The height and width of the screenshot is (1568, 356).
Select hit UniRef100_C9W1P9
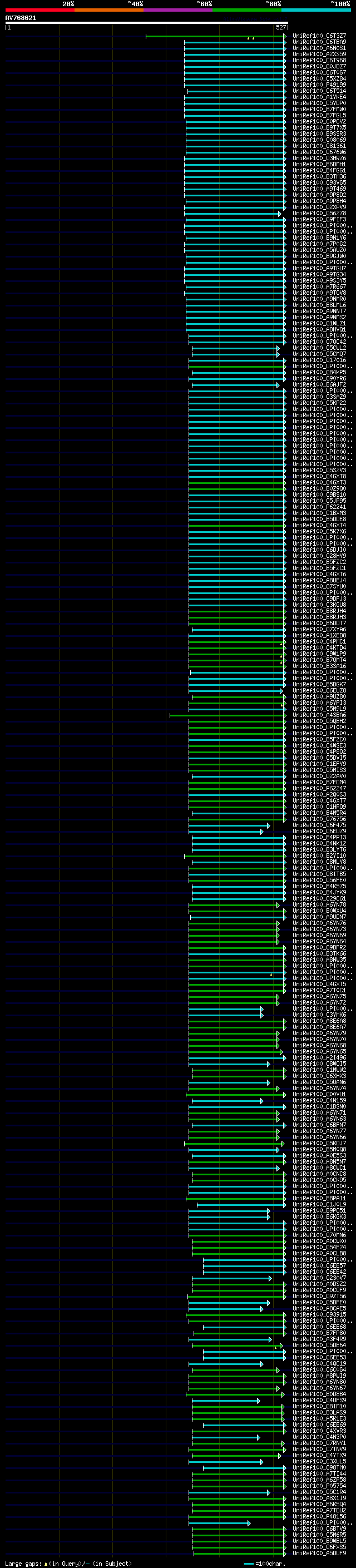pos(319,653)
